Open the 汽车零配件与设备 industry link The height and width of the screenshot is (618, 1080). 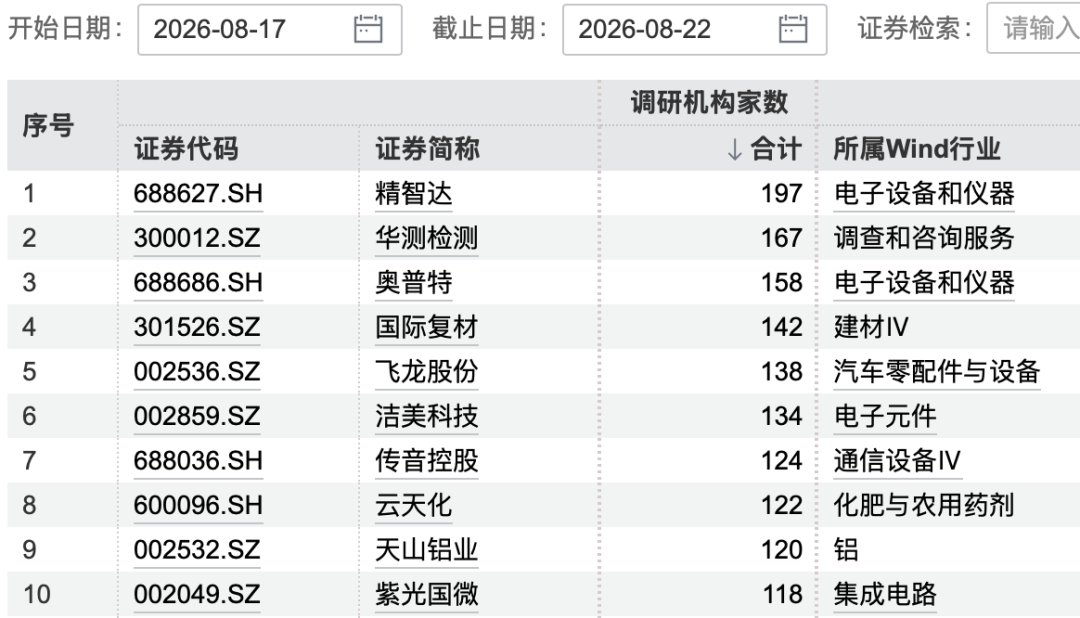(937, 372)
